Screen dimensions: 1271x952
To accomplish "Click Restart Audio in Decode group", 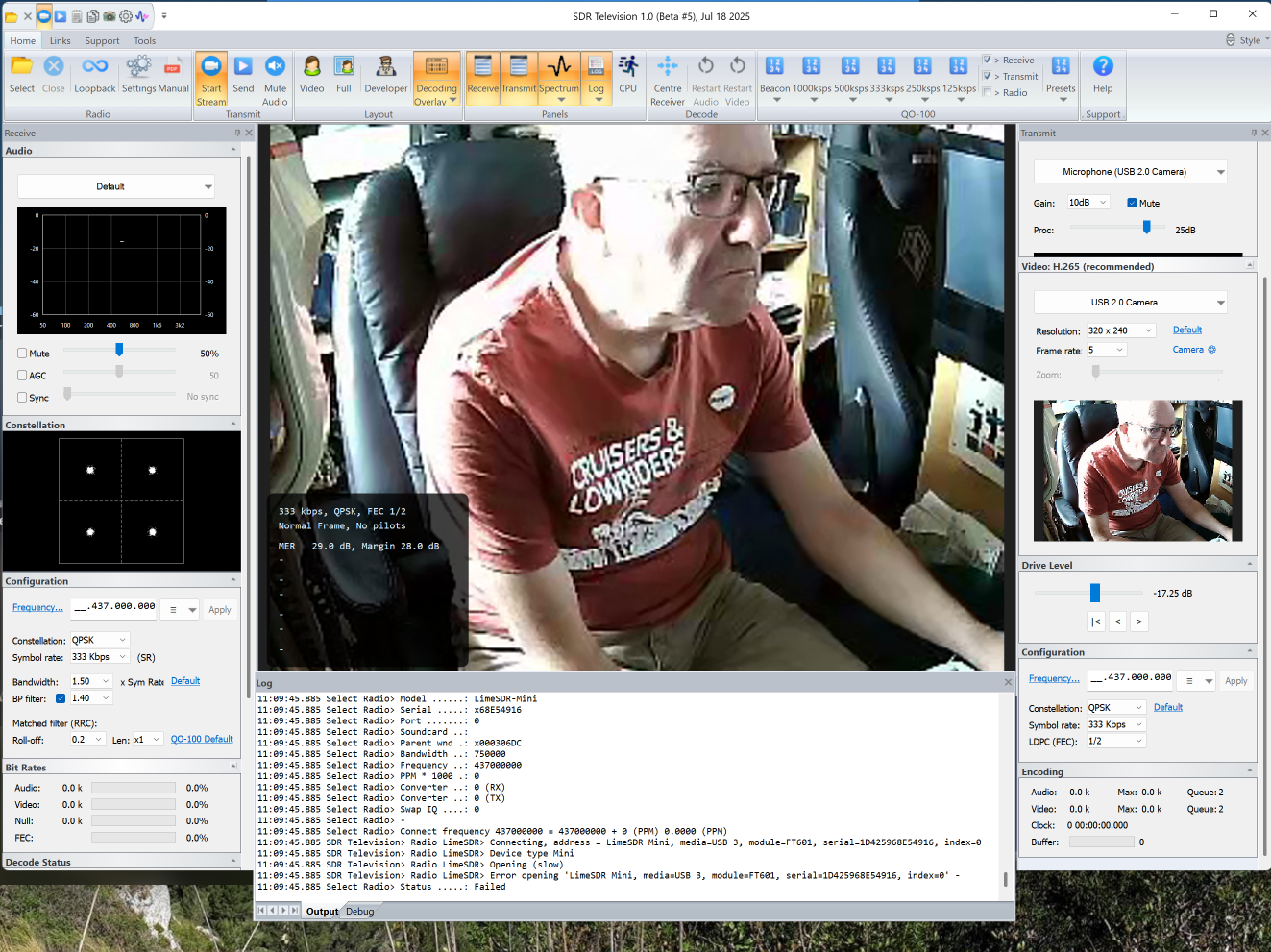I will pos(706,79).
